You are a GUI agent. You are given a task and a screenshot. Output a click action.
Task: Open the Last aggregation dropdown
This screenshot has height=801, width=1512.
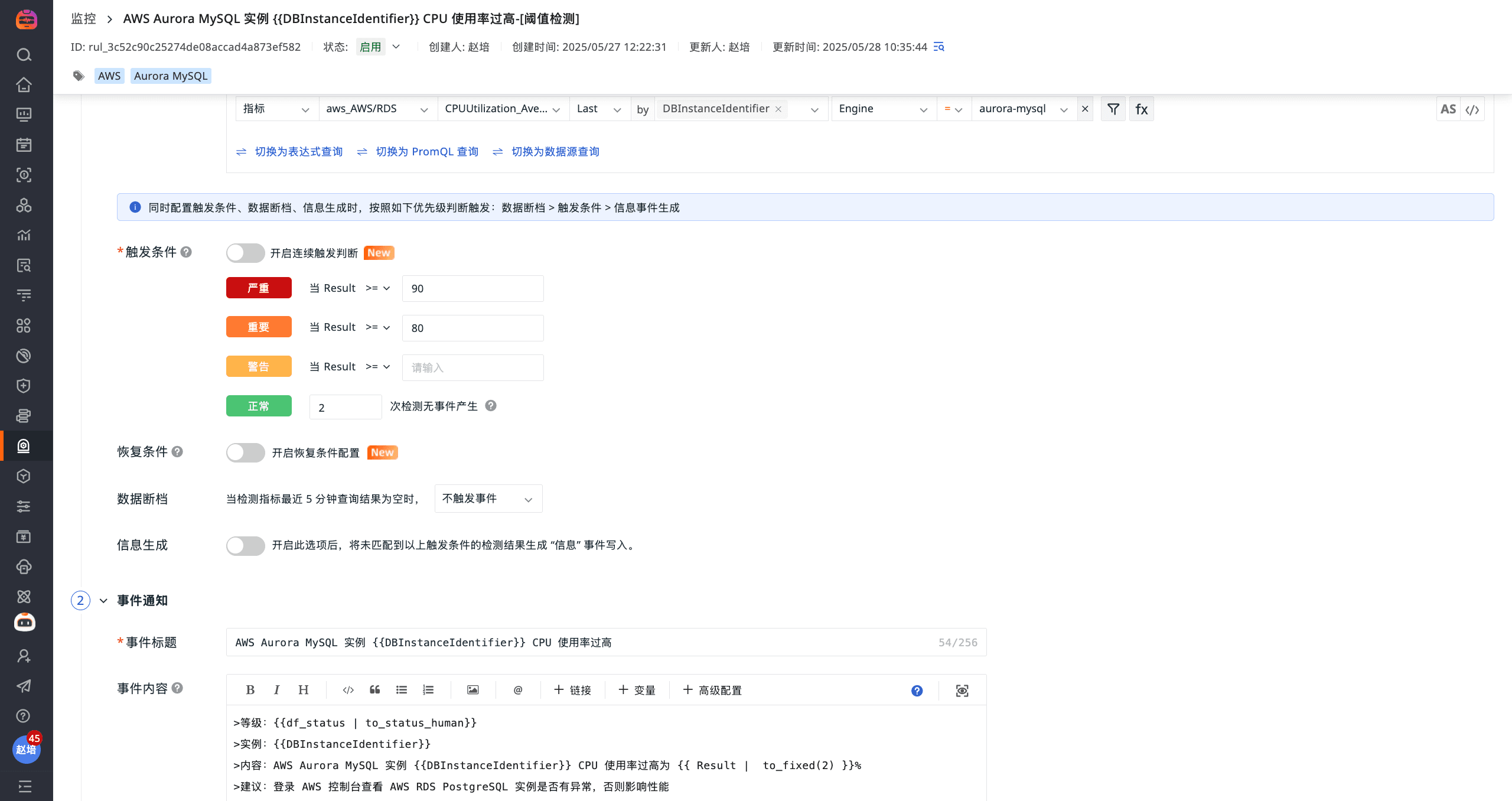coord(599,109)
